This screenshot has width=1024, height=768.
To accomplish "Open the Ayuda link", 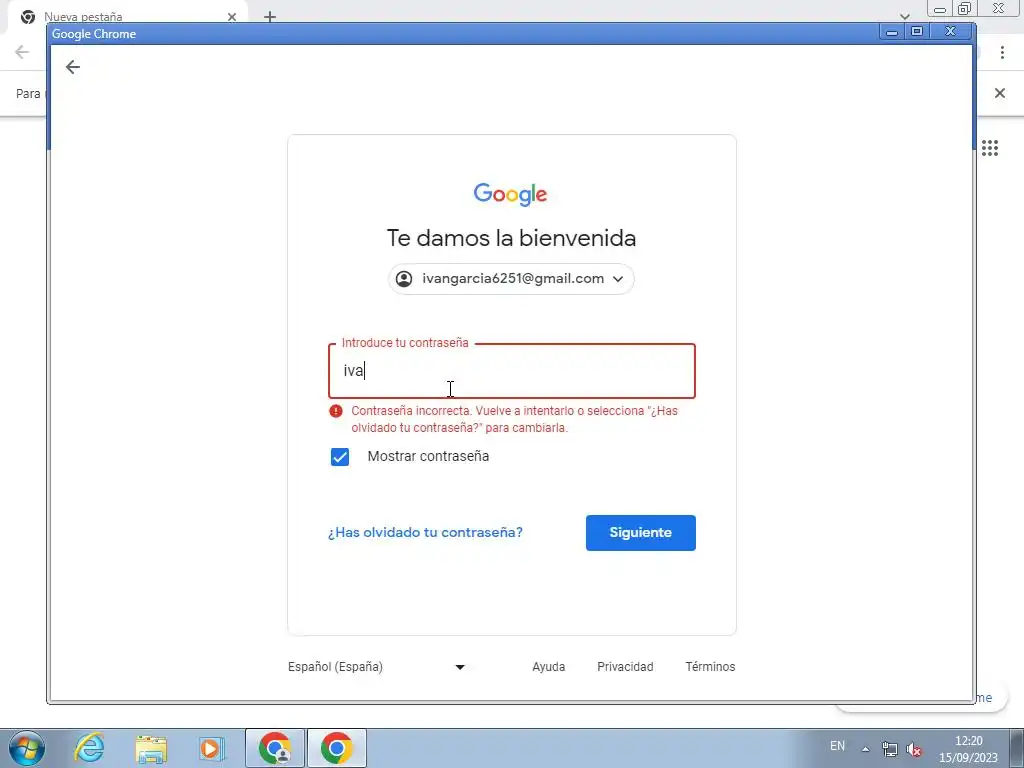I will tap(549, 667).
